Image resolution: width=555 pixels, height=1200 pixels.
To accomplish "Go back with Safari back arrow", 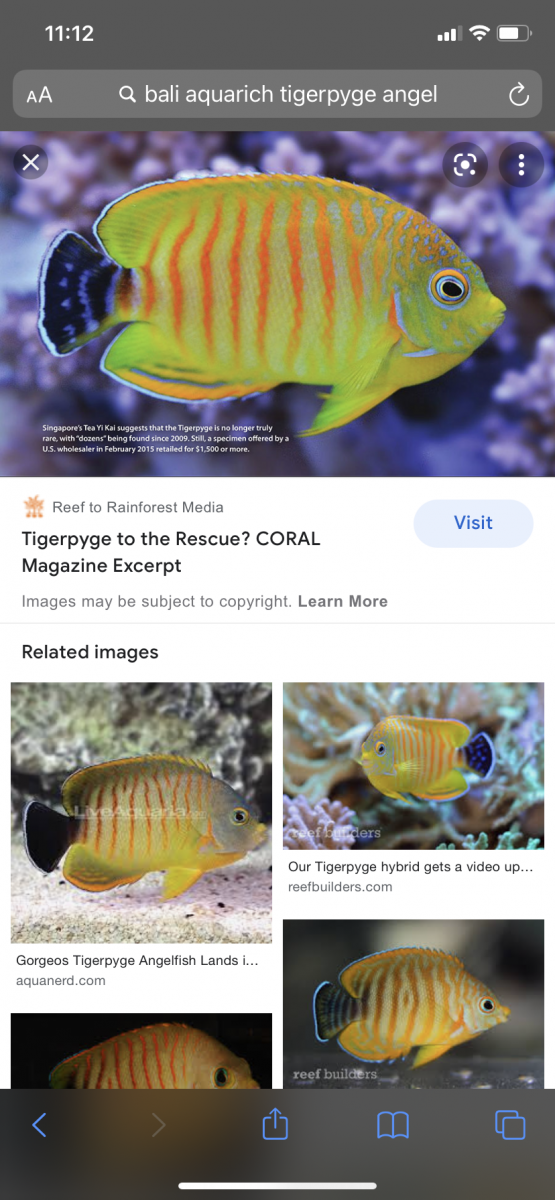I will pos(39,1125).
